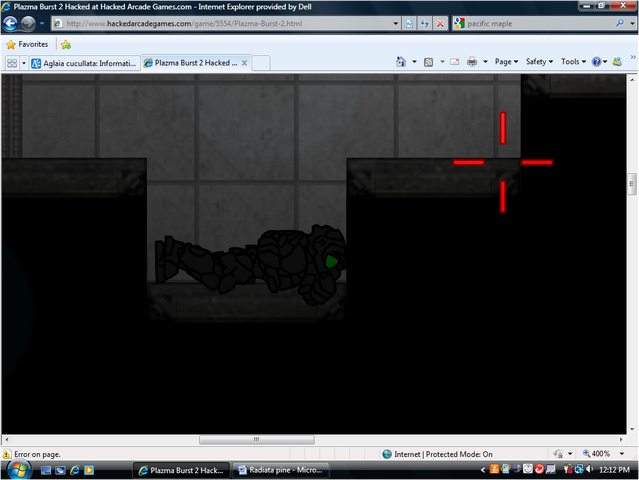Click the browser Back arrow button

coord(10,23)
